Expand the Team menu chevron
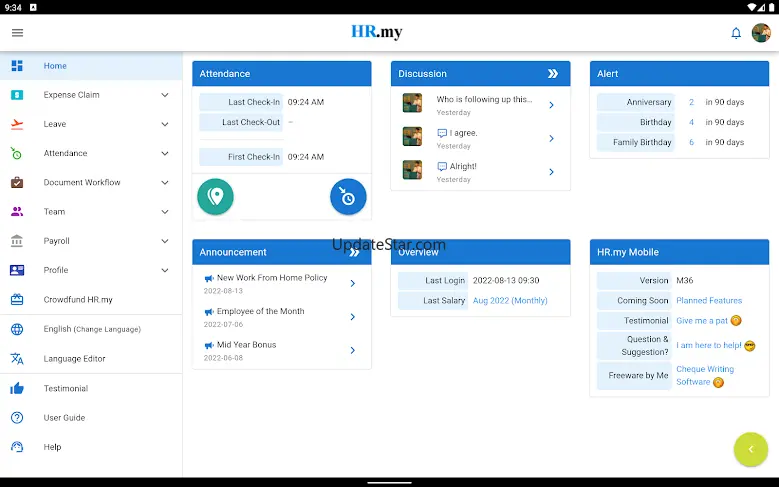Image resolution: width=779 pixels, height=487 pixels. [165, 212]
